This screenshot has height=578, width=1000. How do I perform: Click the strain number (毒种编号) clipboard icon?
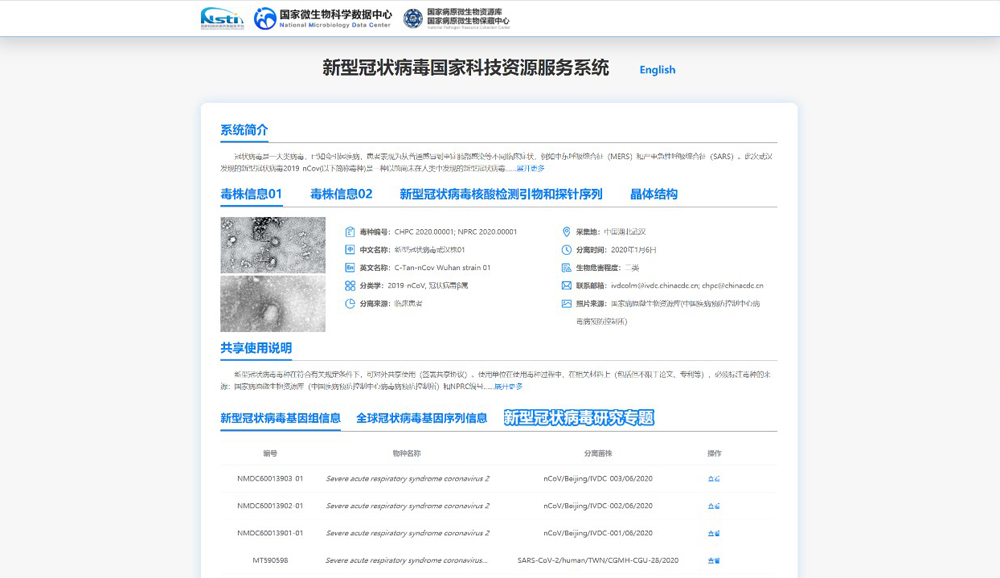point(350,232)
